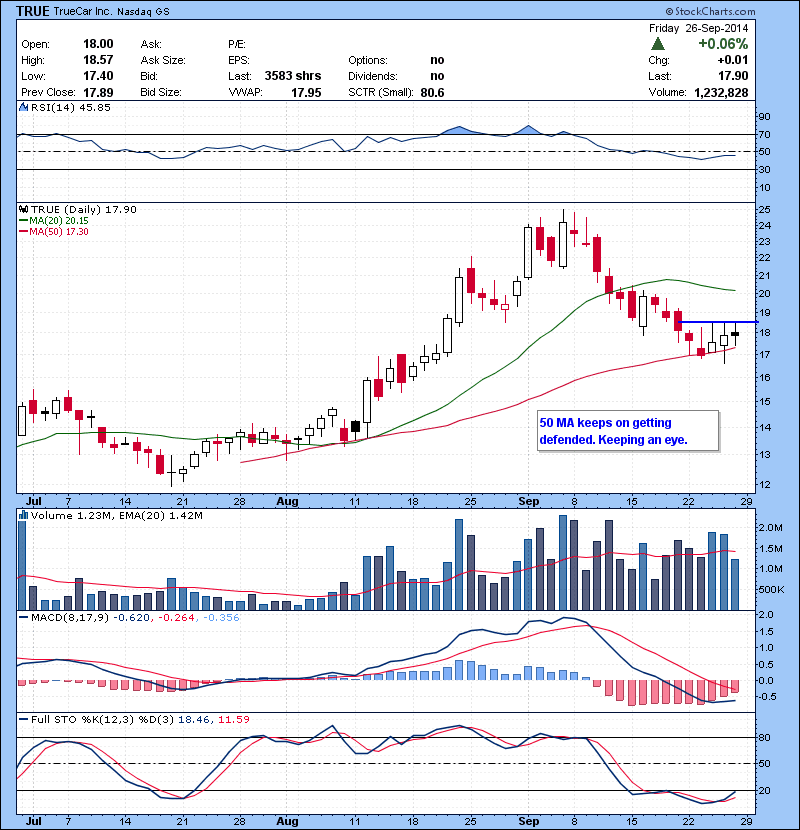Click the P/E label

point(237,44)
